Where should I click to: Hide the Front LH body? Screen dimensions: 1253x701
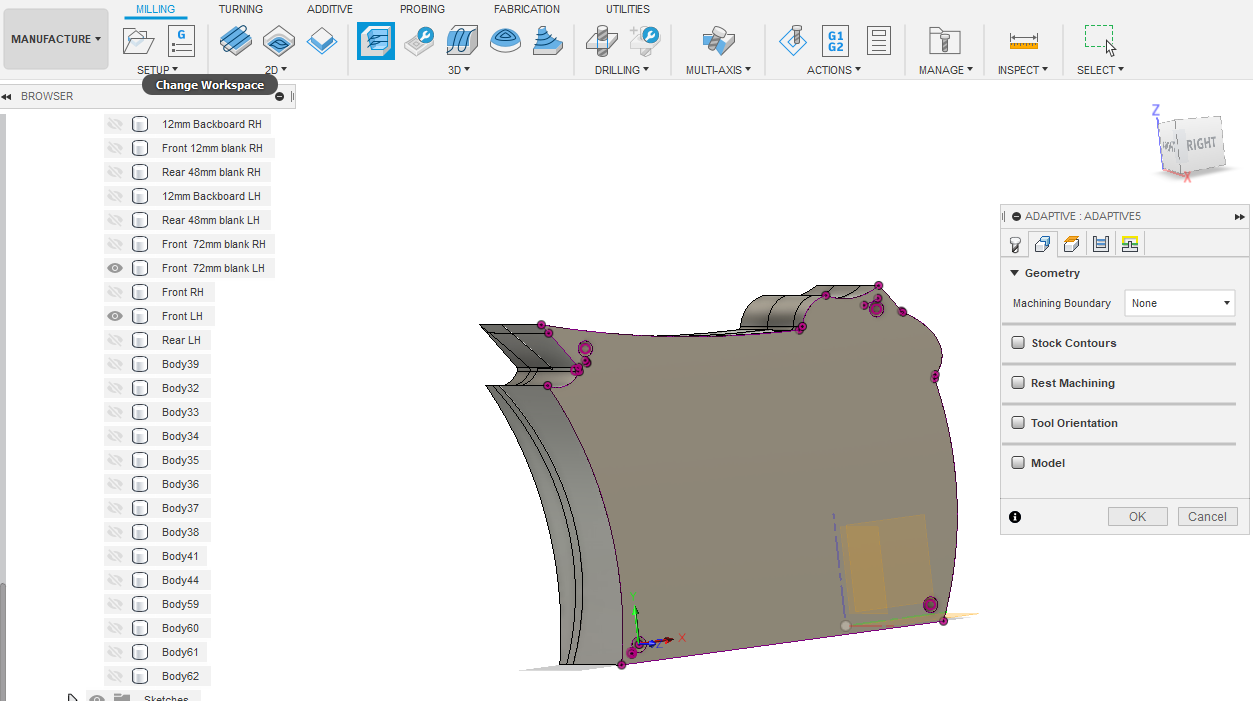115,316
